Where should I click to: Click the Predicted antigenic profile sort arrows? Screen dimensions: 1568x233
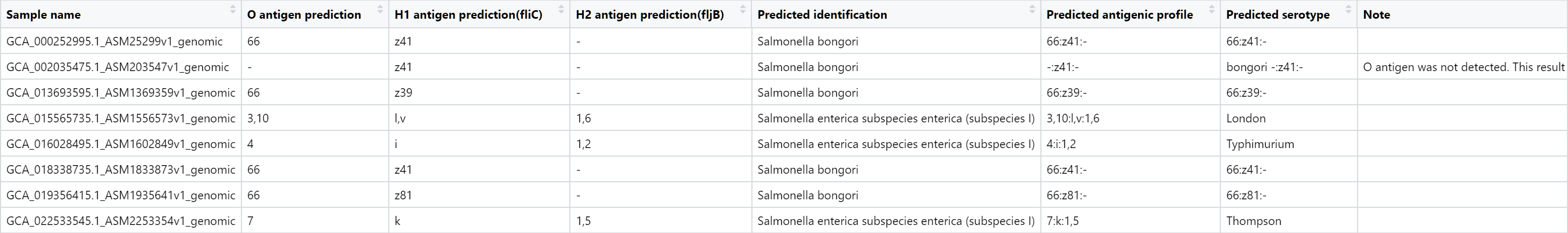1211,10
